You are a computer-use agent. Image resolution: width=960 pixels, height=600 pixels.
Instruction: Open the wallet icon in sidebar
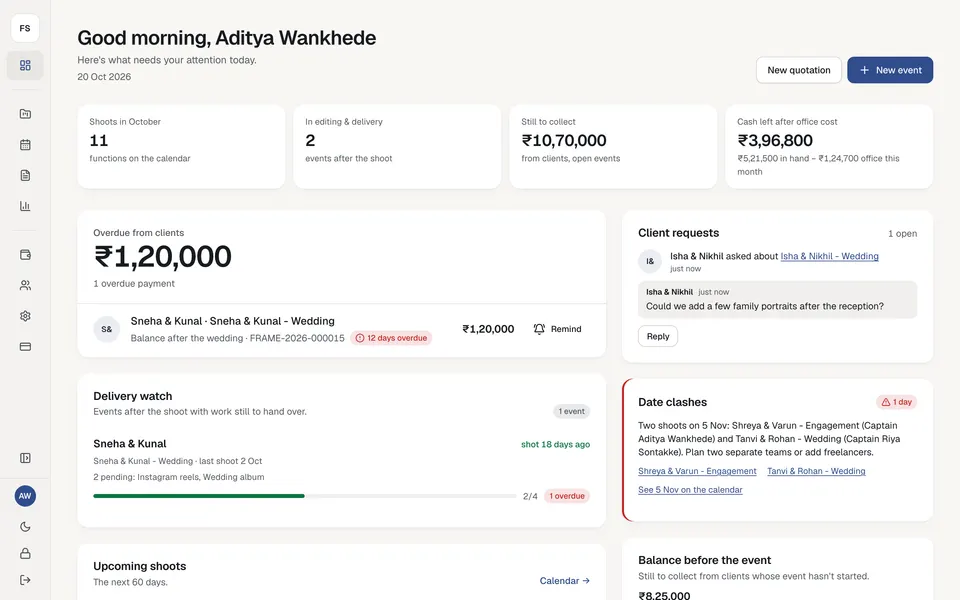tap(25, 255)
